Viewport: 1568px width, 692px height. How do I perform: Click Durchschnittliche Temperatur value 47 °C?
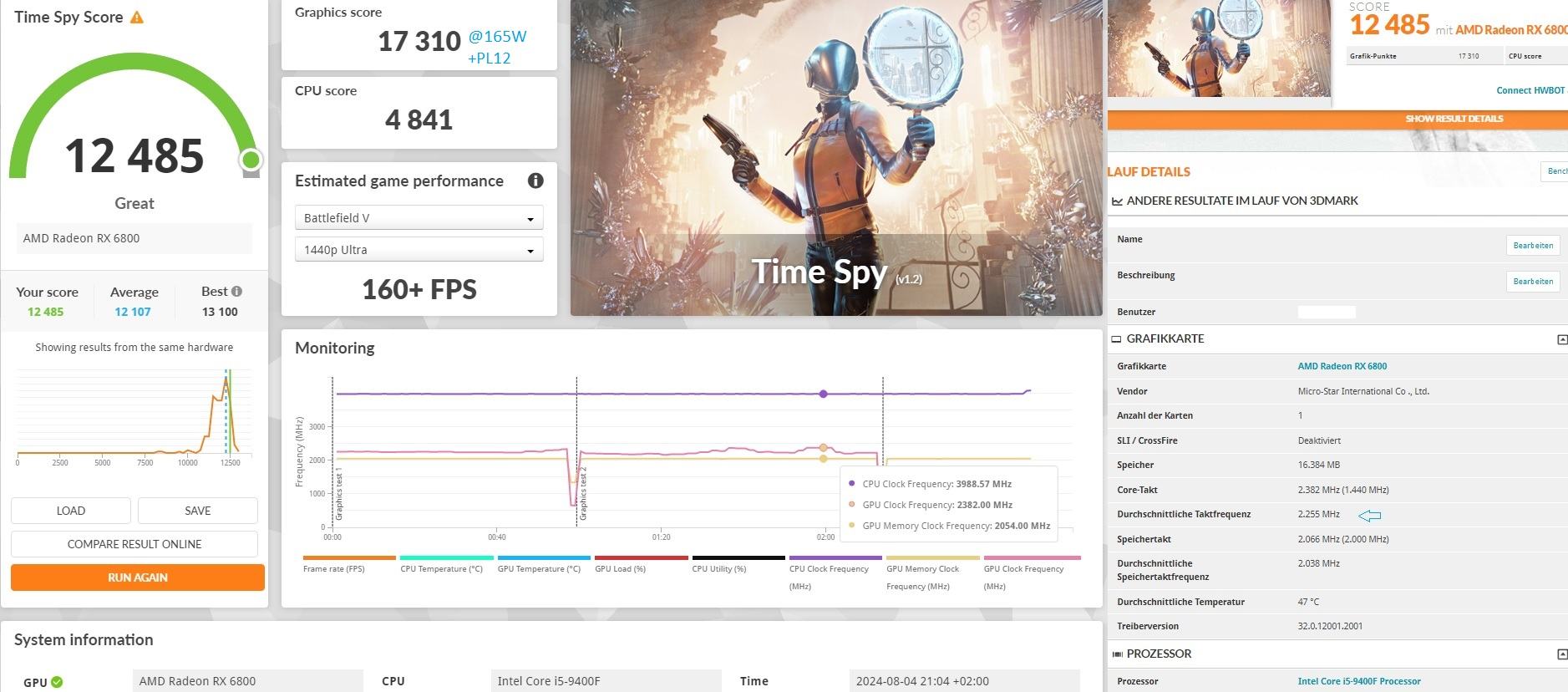1308,602
